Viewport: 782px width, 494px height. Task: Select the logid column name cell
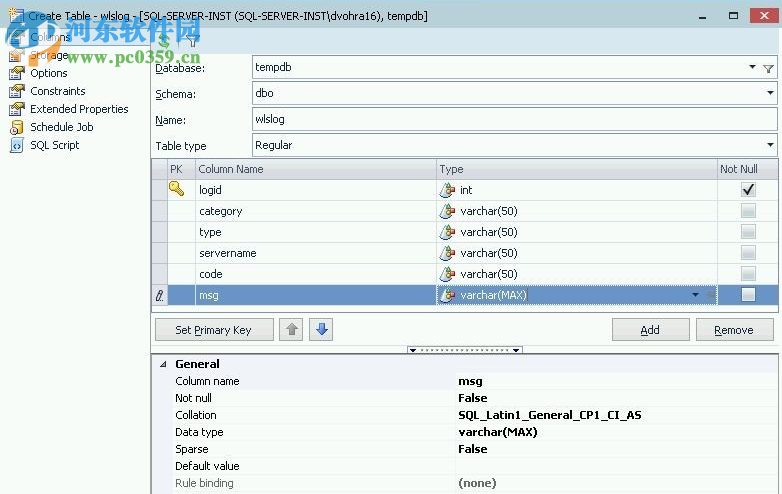pos(316,190)
